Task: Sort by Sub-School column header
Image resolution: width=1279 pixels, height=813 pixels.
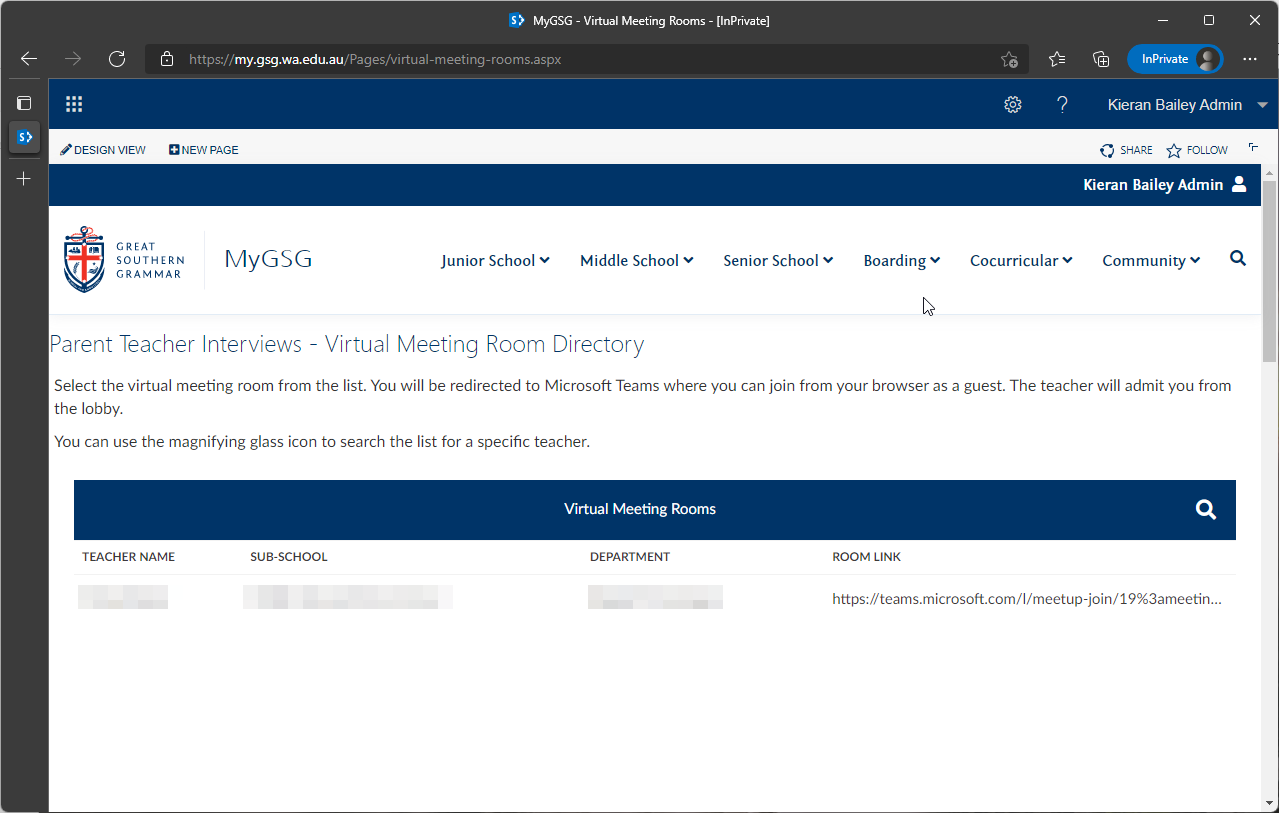Action: click(x=289, y=557)
